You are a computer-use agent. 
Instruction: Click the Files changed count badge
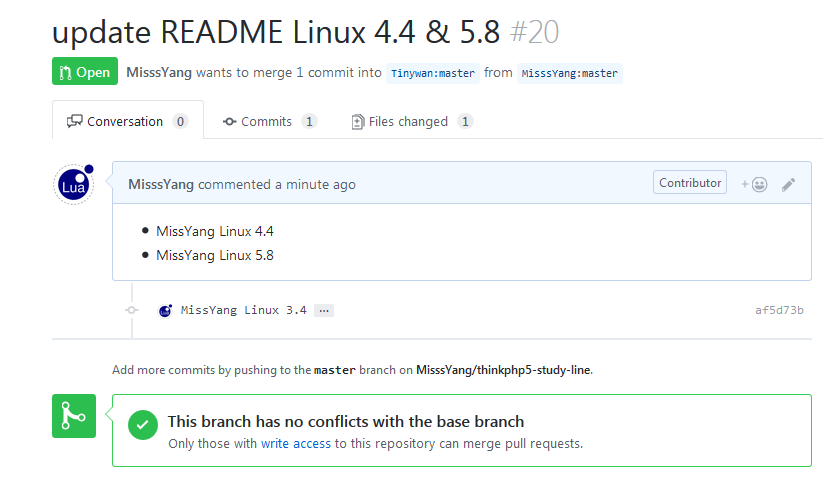coord(465,121)
